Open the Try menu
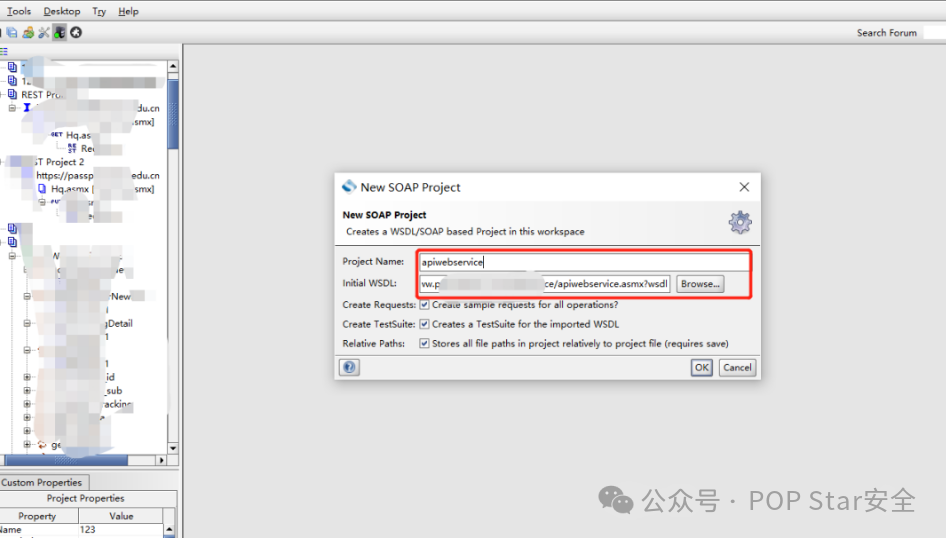Screen dimensions: 946x539 pyautogui.click(x=99, y=11)
